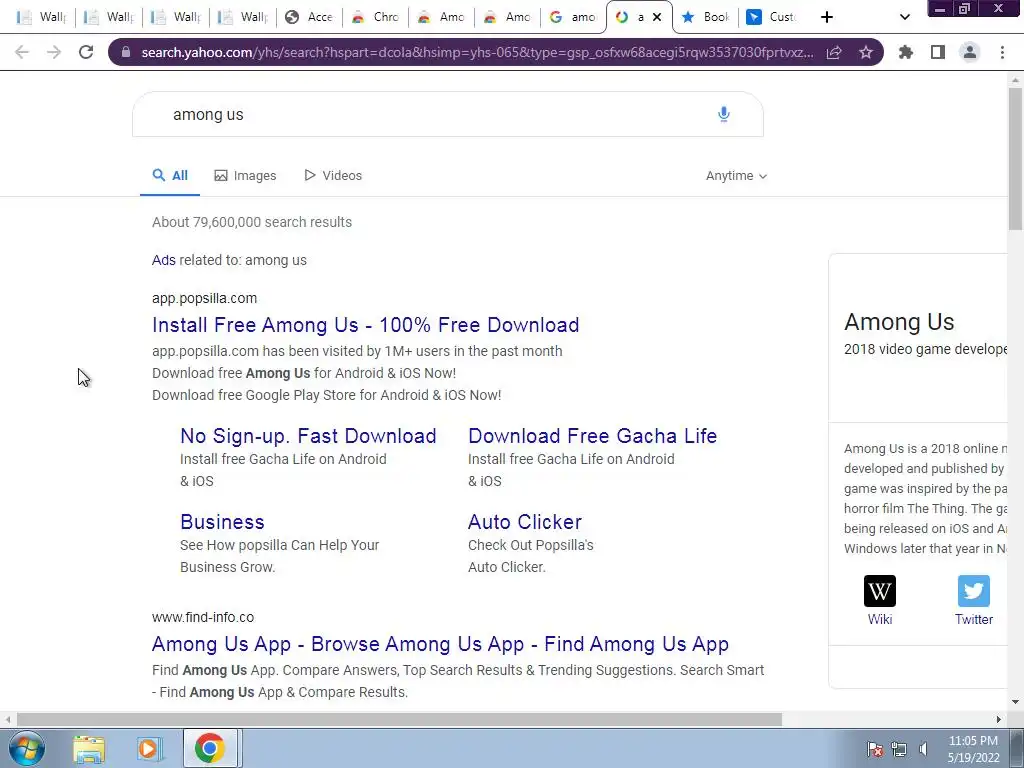Toggle the browser side panel icon

click(x=938, y=52)
